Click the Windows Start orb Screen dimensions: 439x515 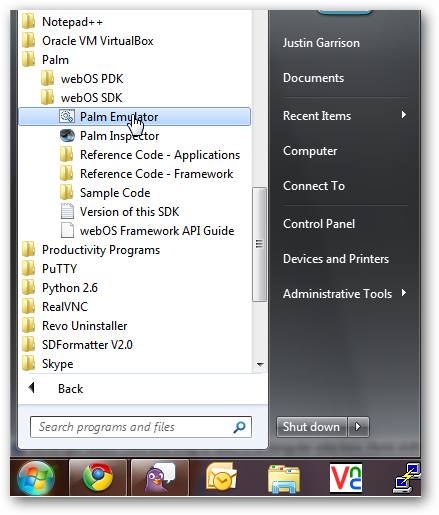(36, 478)
